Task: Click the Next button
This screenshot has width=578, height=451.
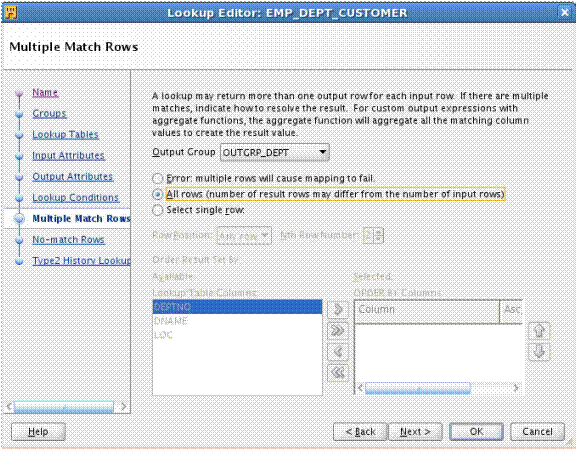Action: [415, 431]
